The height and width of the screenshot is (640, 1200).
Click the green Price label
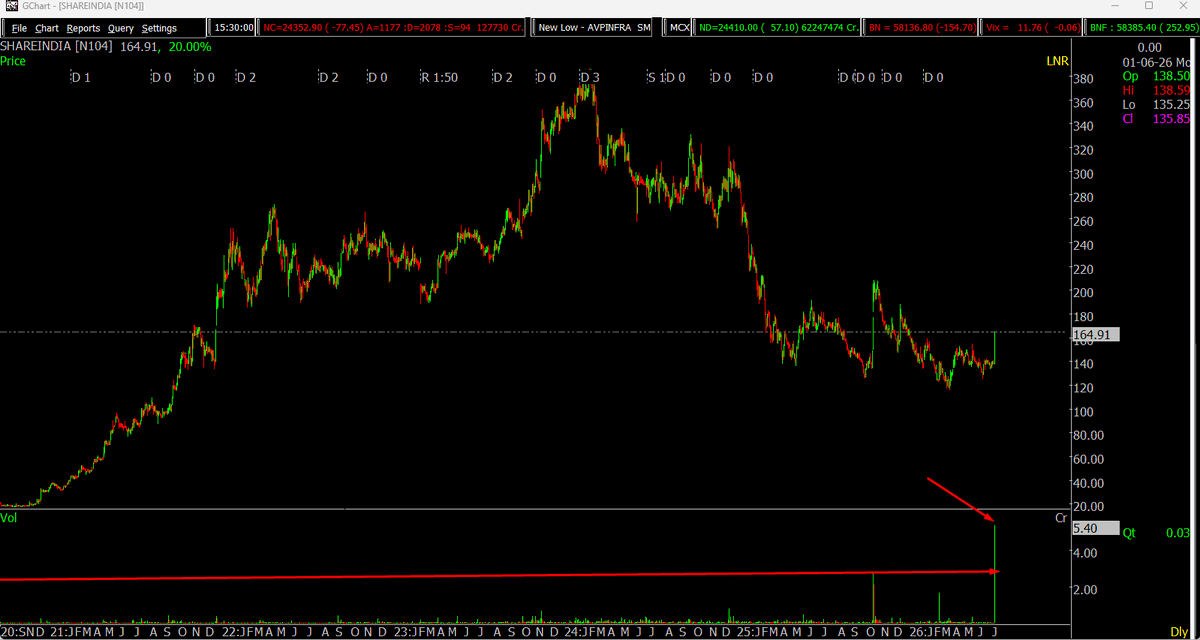pyautogui.click(x=13, y=61)
